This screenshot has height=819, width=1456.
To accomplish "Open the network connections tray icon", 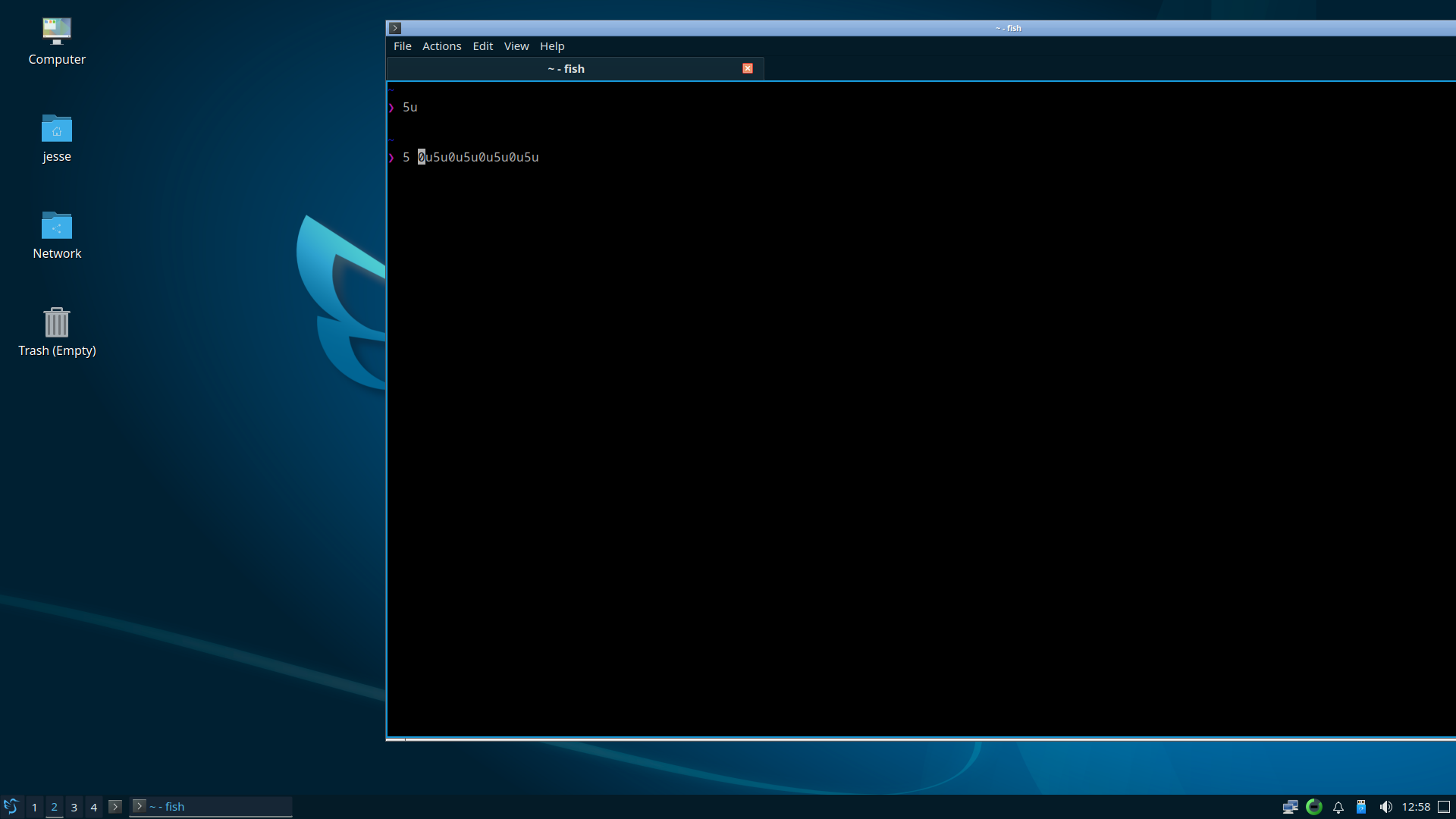I will [1290, 807].
